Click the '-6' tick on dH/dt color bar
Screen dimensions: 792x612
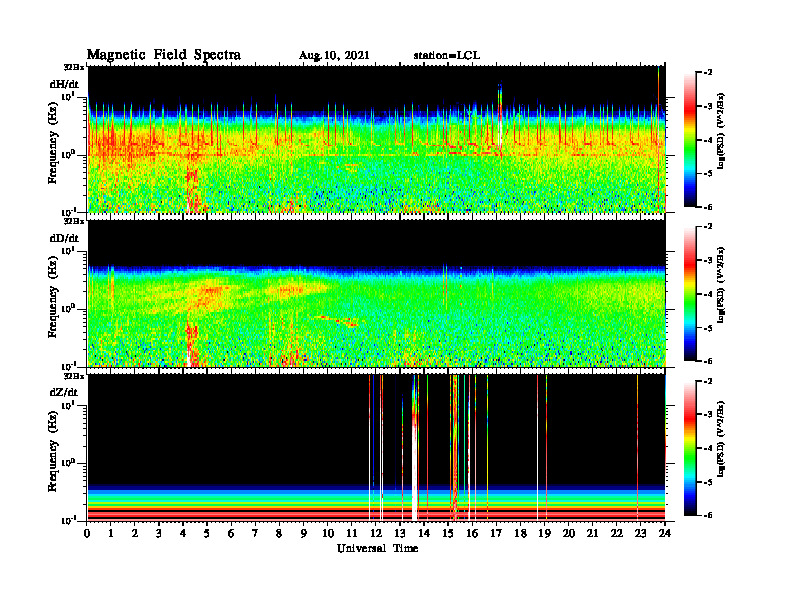708,207
